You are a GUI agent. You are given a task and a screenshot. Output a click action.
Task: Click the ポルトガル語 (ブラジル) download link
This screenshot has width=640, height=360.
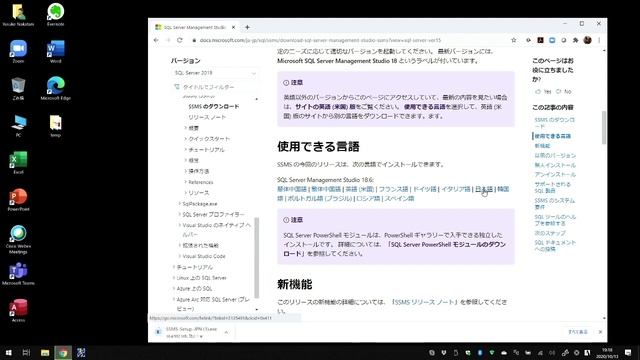click(320, 198)
